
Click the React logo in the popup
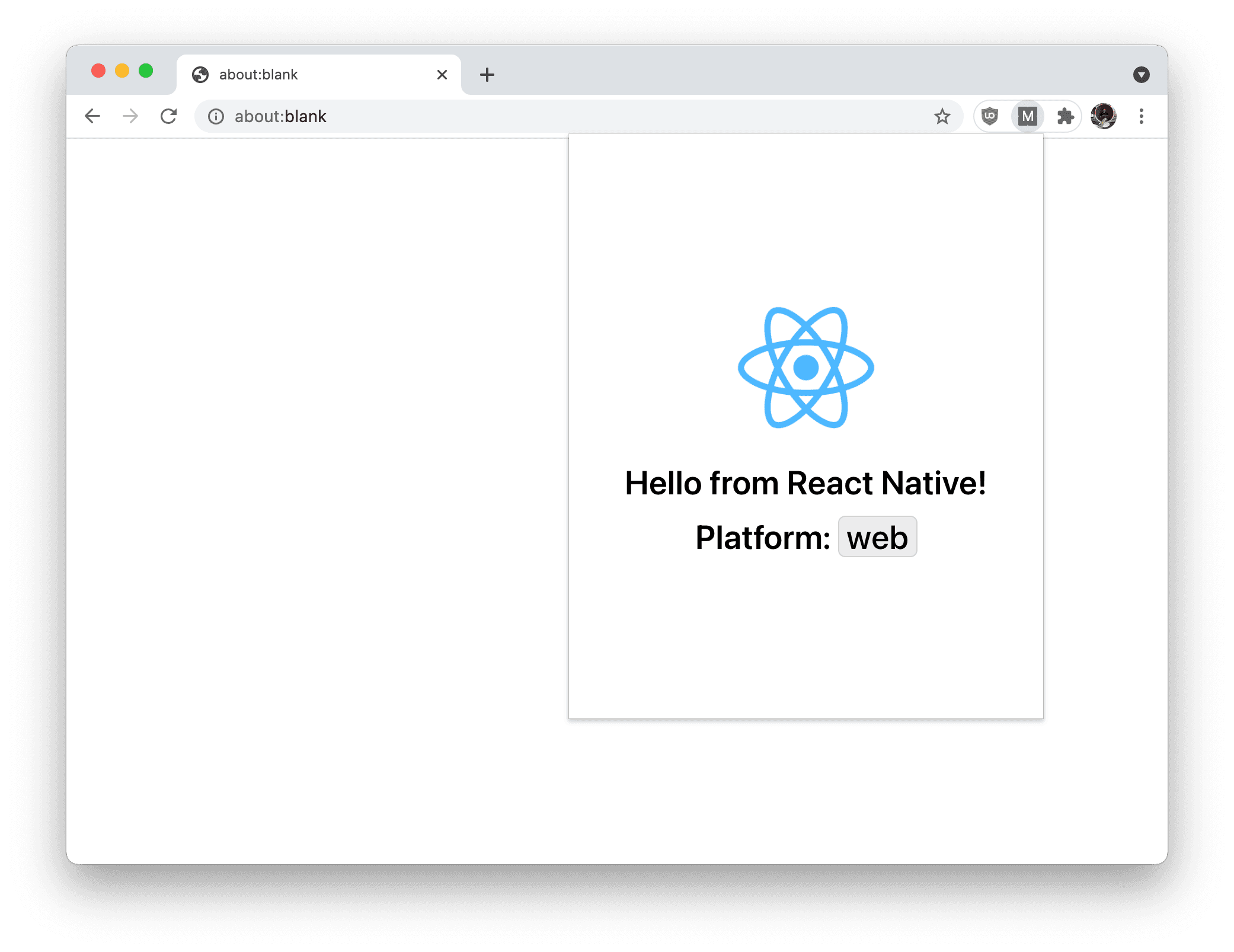click(805, 368)
